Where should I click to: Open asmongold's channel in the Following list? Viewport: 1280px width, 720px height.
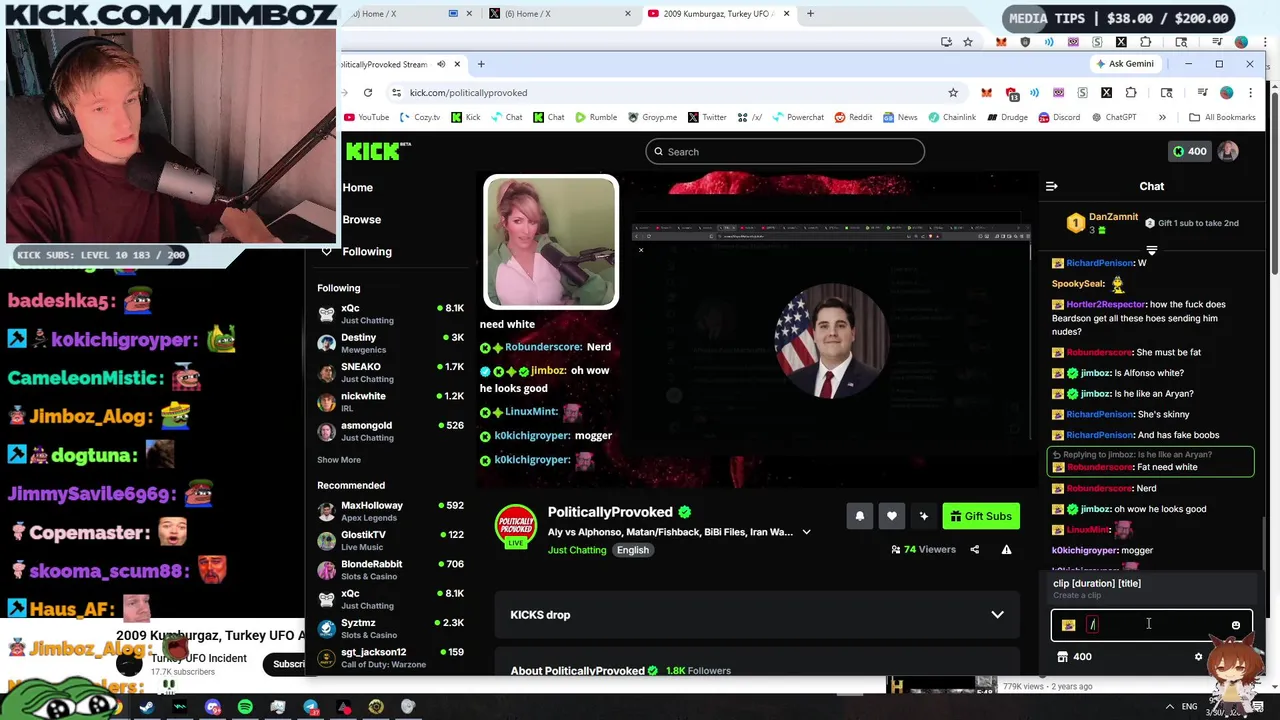click(390, 431)
